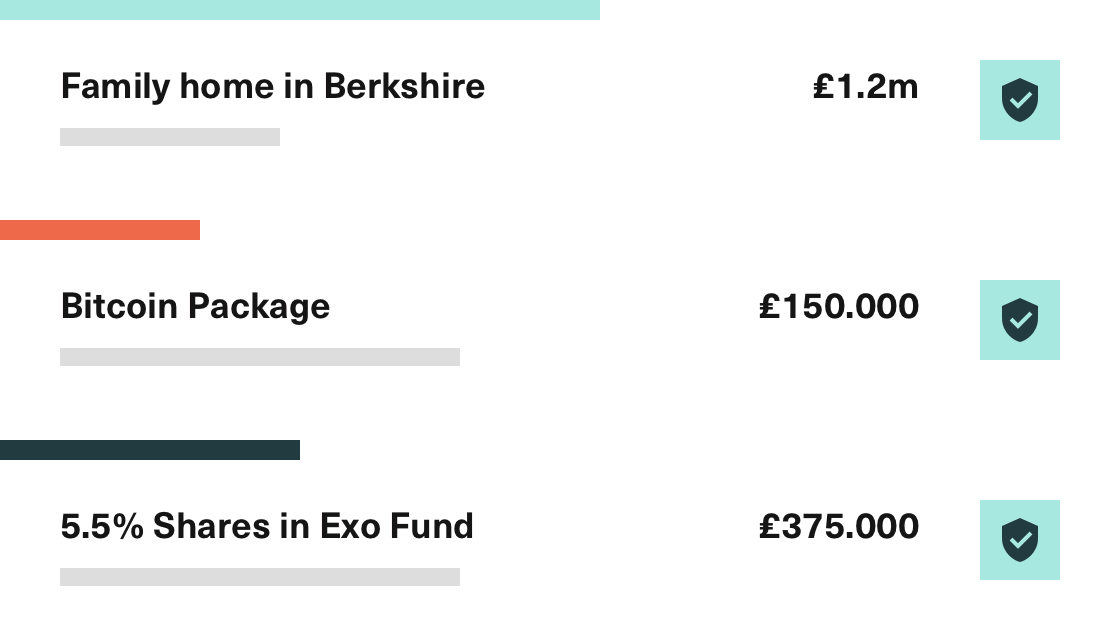Click the orange bar above Bitcoin Package
The width and height of the screenshot is (1120, 640).
(100, 230)
